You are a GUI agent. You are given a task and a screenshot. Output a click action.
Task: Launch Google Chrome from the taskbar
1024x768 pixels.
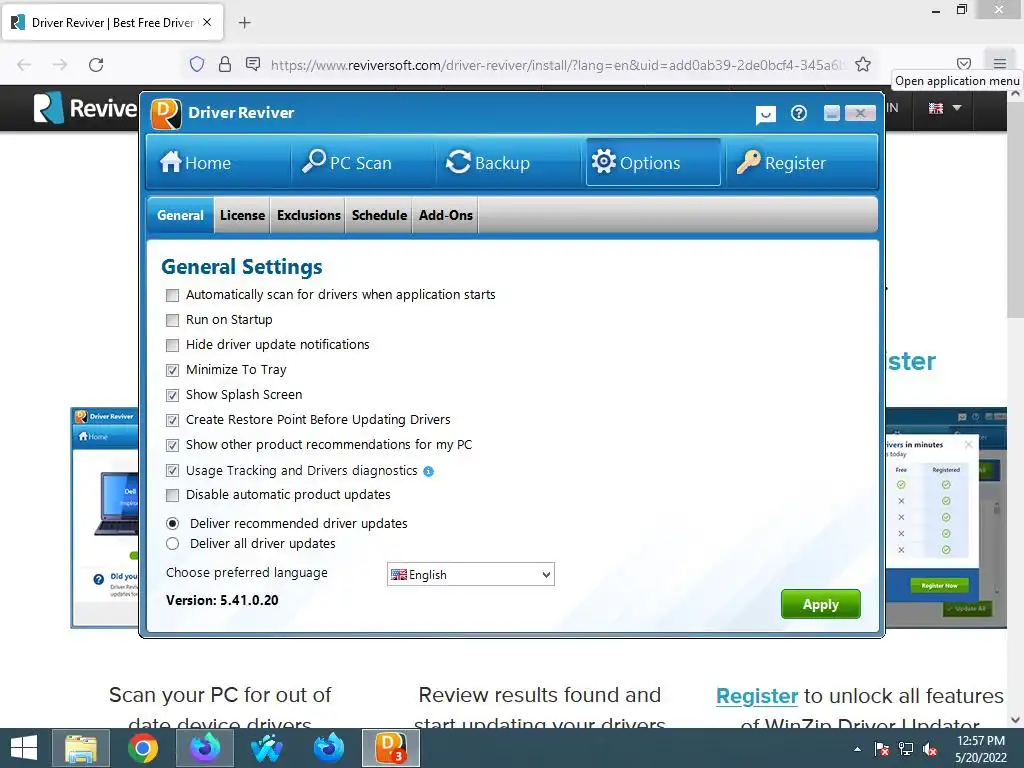142,748
